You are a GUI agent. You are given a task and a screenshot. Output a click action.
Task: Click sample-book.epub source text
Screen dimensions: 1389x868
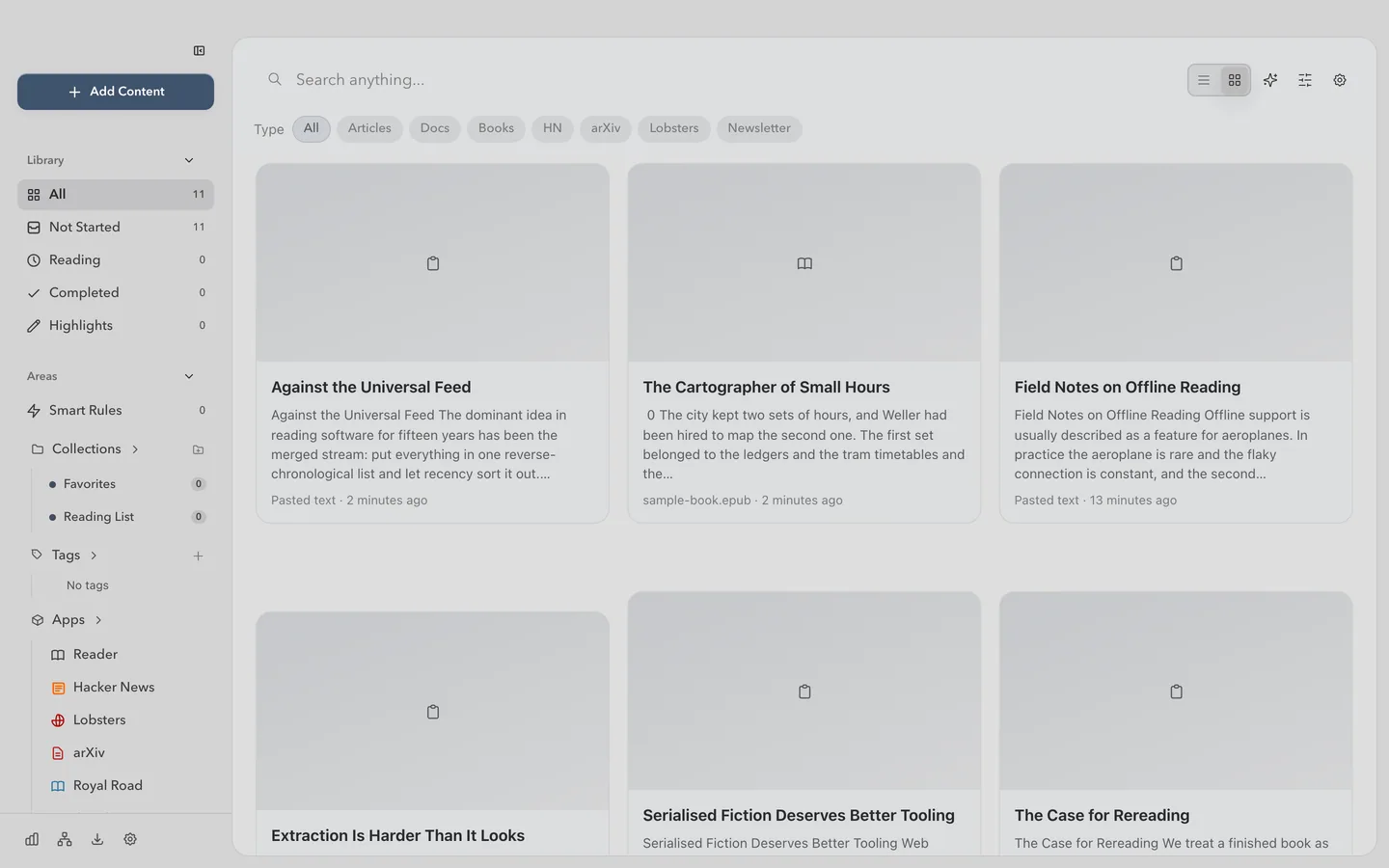coord(696,501)
